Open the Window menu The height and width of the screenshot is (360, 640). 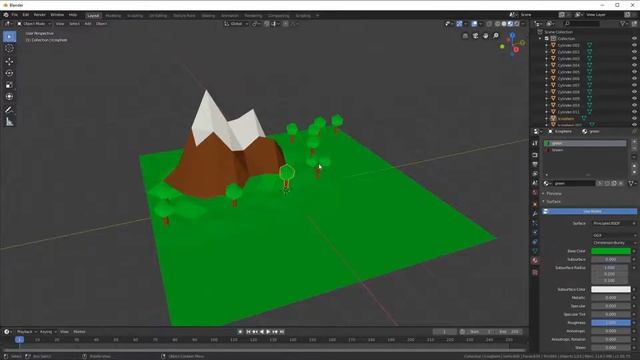57,15
